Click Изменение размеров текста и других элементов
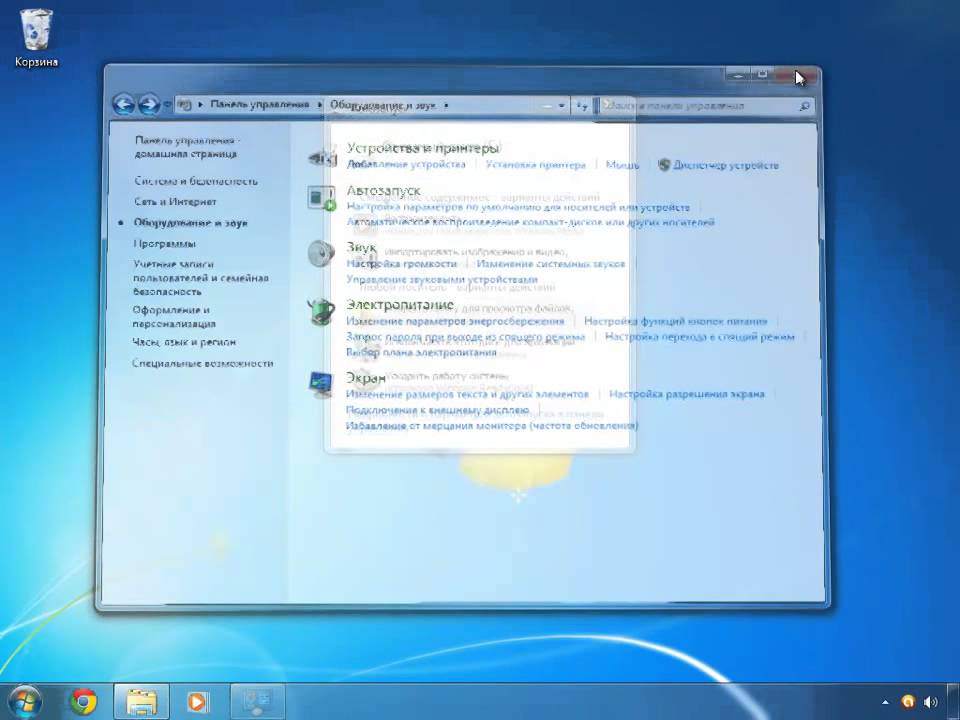This screenshot has width=960, height=720. pos(467,394)
